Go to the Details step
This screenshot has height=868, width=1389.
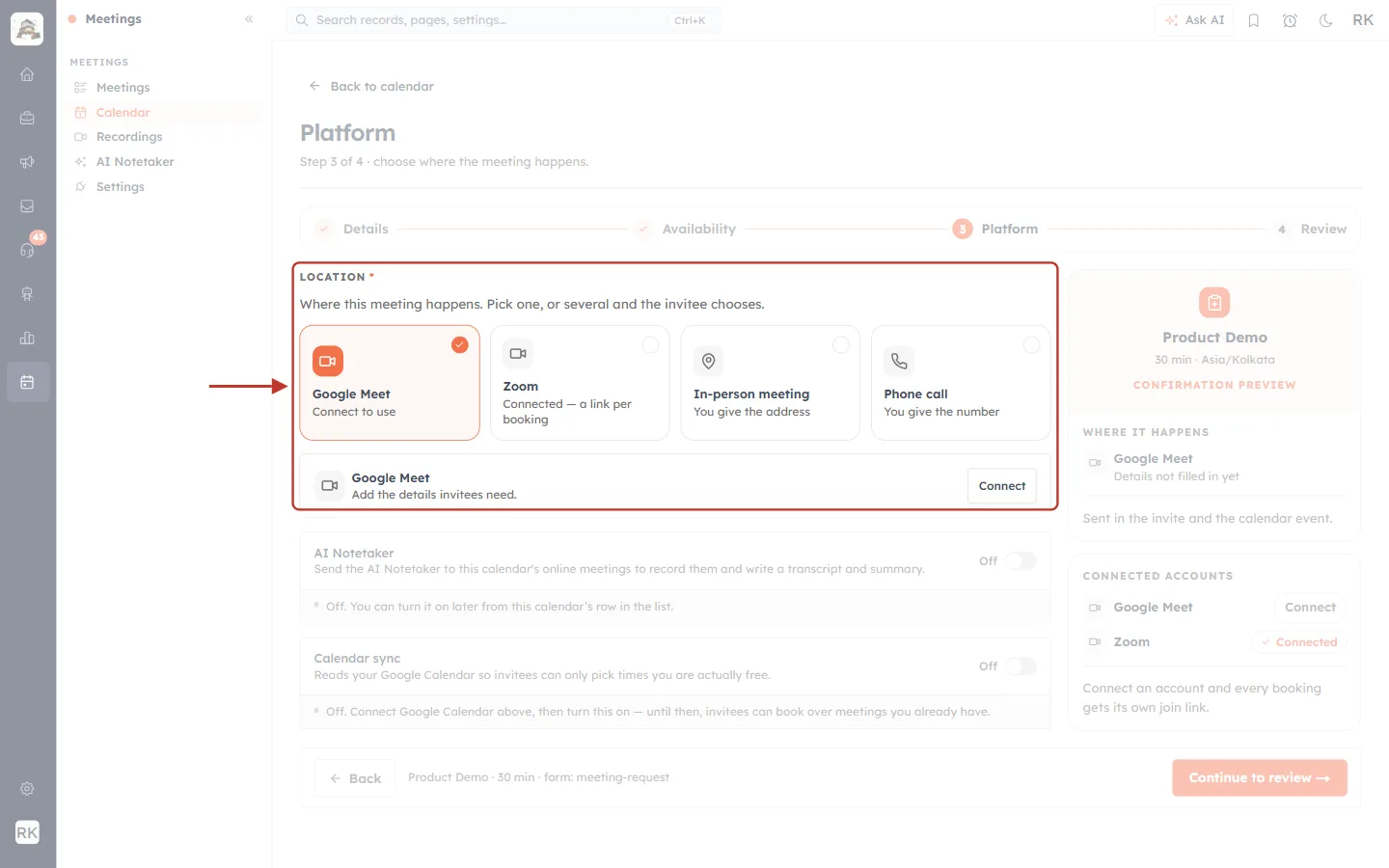point(352,229)
